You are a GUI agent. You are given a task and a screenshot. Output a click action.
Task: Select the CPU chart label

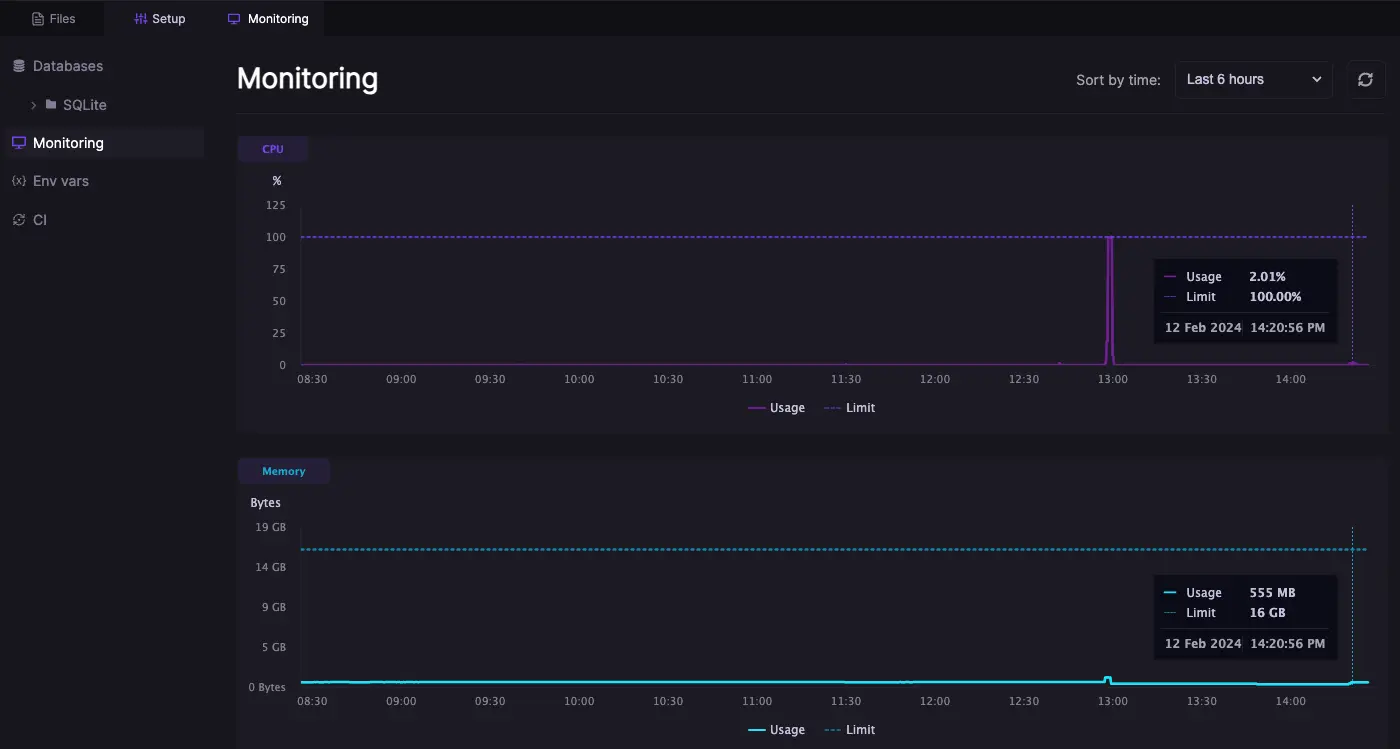[272, 149]
